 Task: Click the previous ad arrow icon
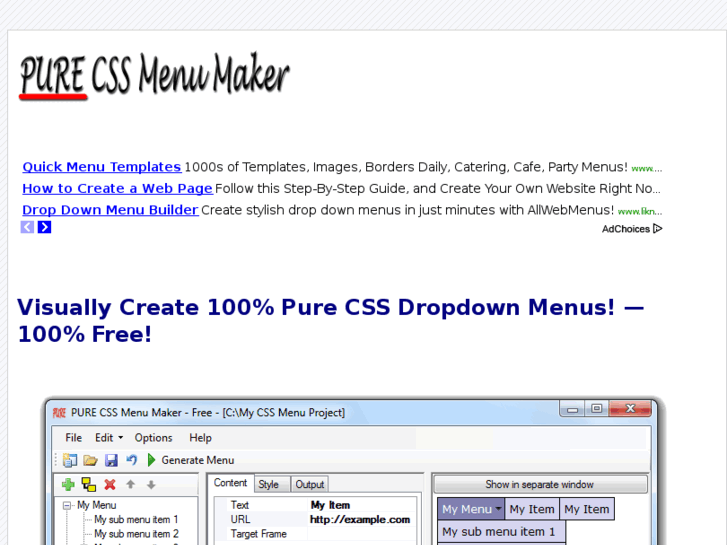point(27,227)
